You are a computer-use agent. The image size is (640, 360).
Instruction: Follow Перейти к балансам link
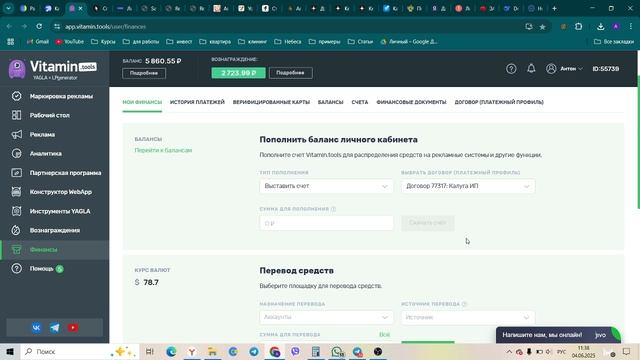point(163,150)
